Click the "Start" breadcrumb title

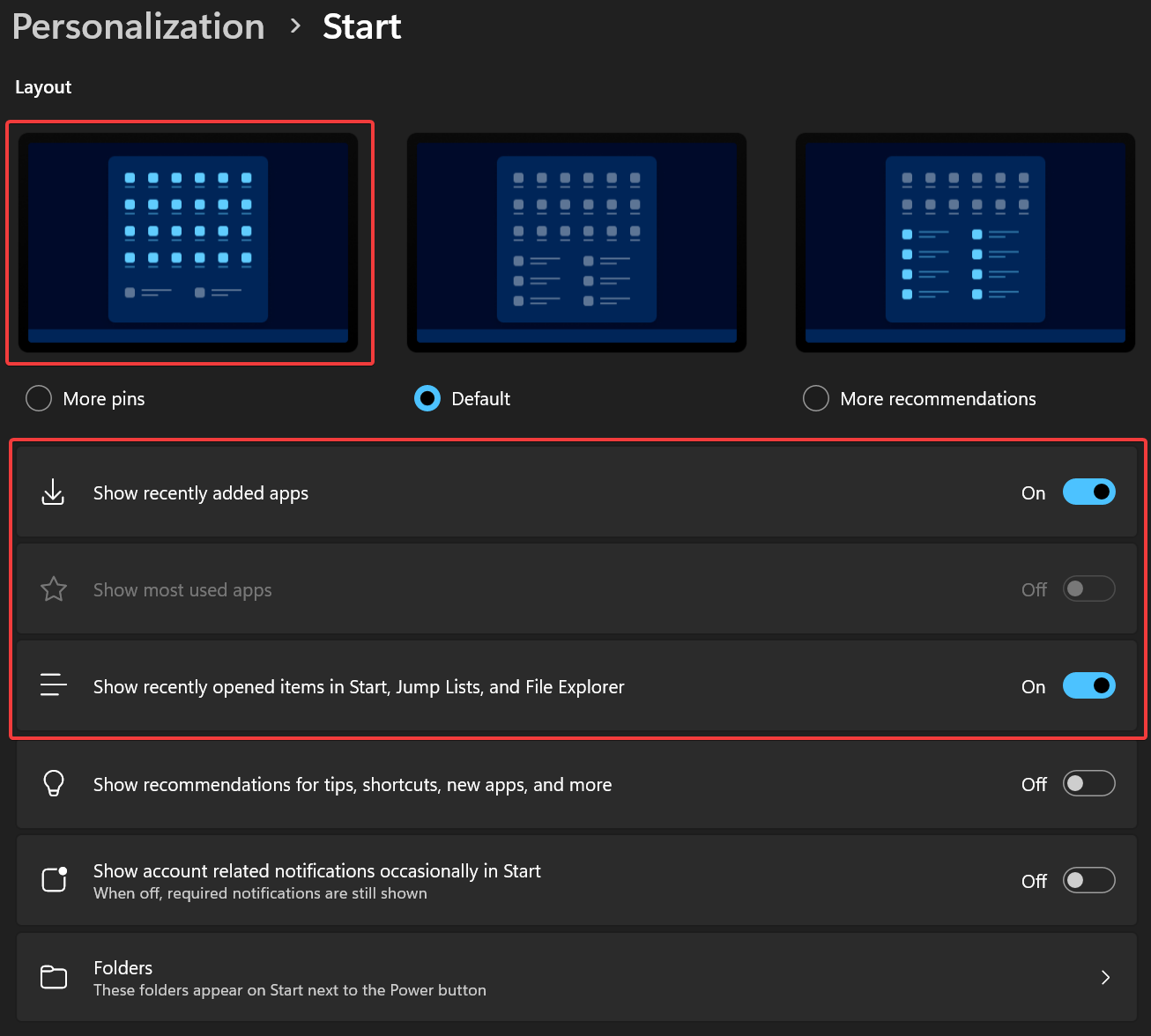coord(362,26)
